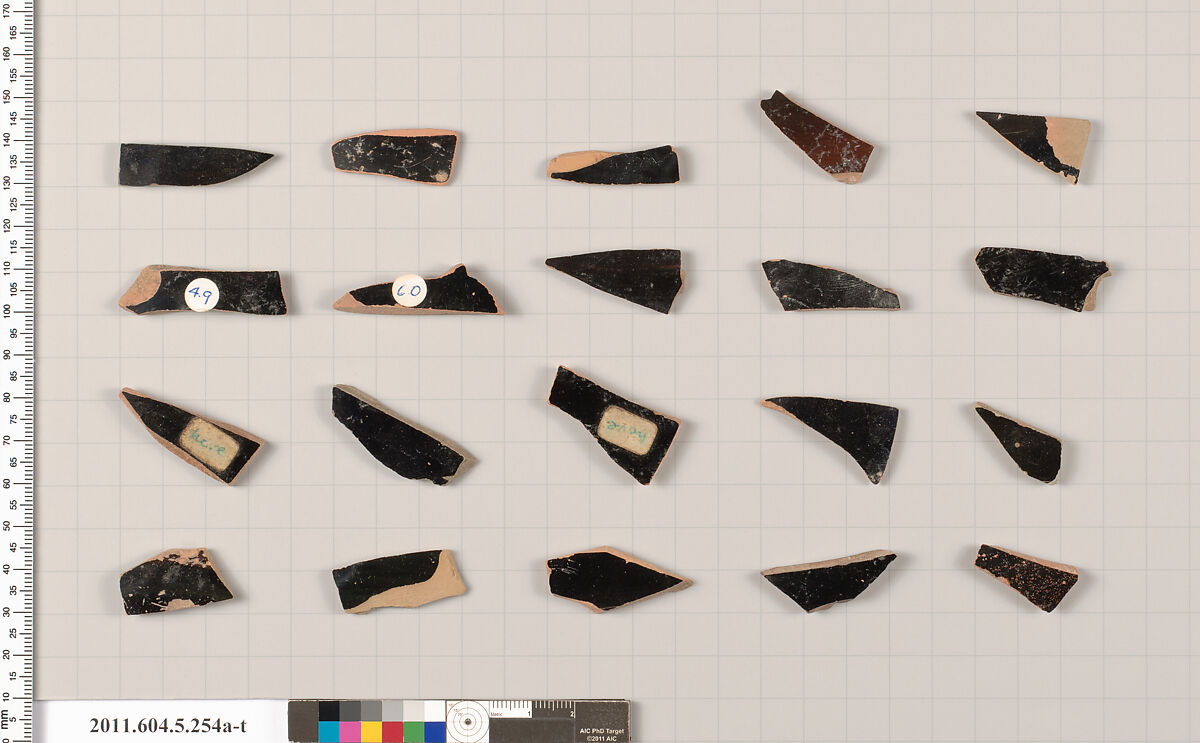The height and width of the screenshot is (743, 1200).
Task: Click the red patch on the color chart
Action: 392,732
